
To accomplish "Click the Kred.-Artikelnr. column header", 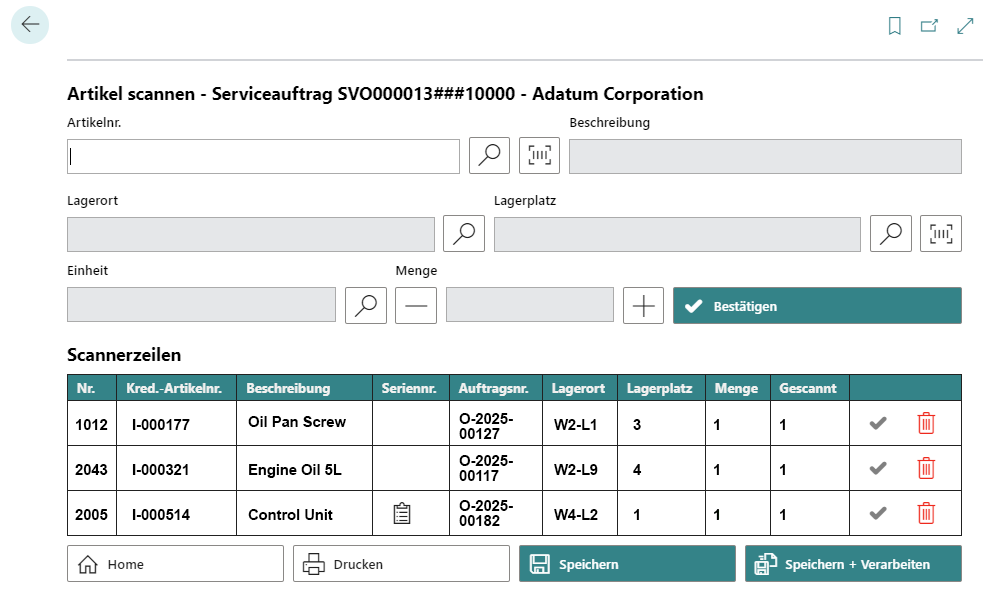I will pyautogui.click(x=177, y=388).
